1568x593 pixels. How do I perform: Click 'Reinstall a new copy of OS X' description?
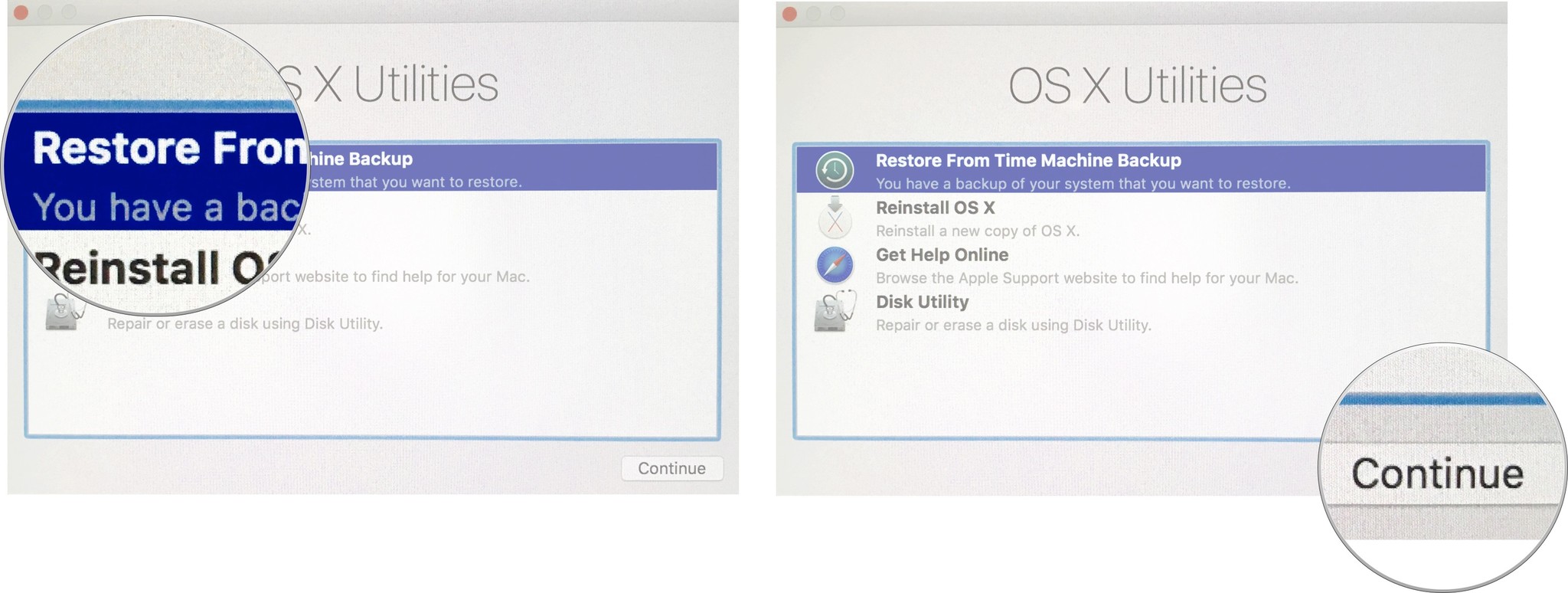pos(977,231)
